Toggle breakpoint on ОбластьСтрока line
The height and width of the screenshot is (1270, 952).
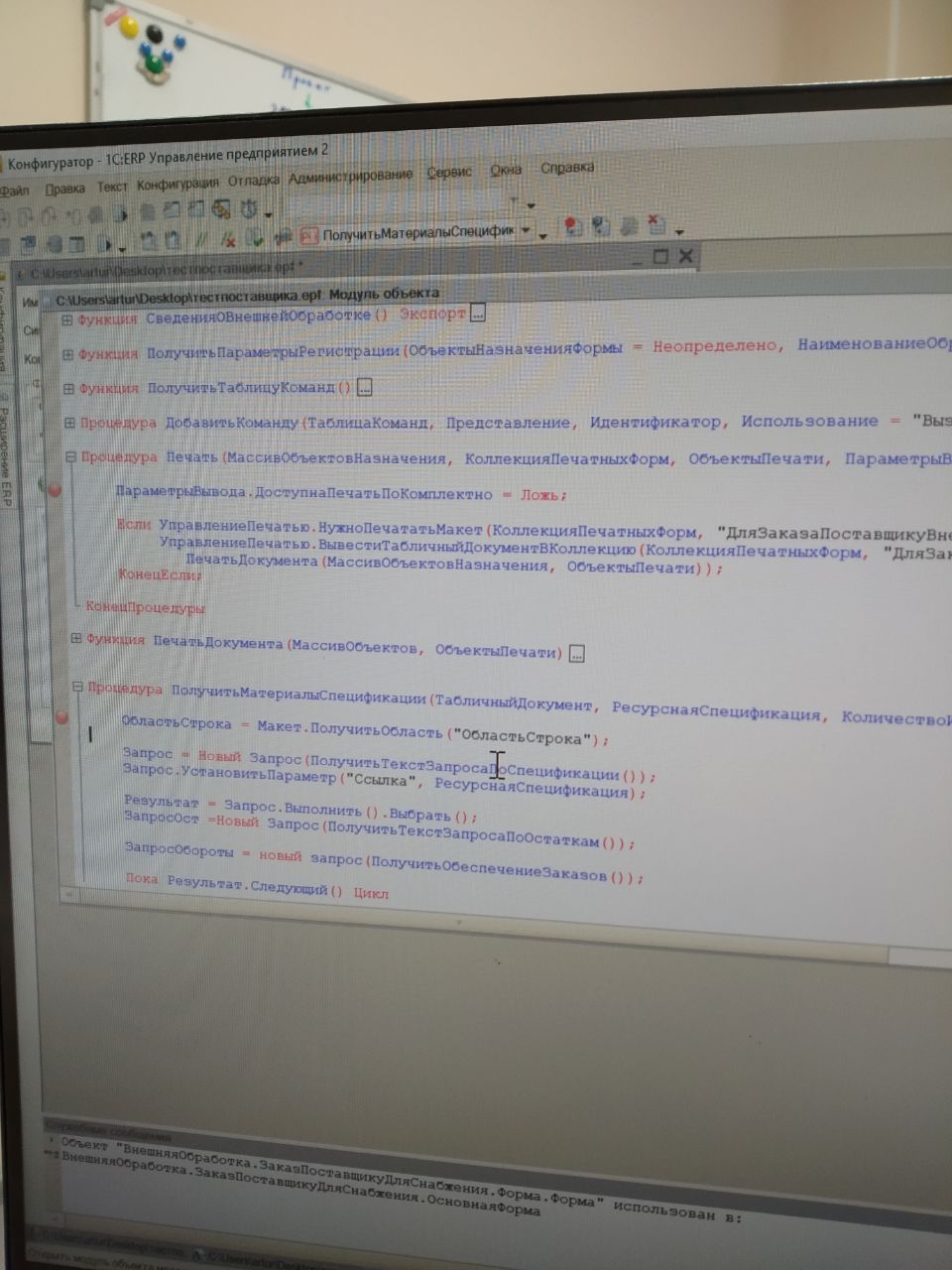pos(61,717)
